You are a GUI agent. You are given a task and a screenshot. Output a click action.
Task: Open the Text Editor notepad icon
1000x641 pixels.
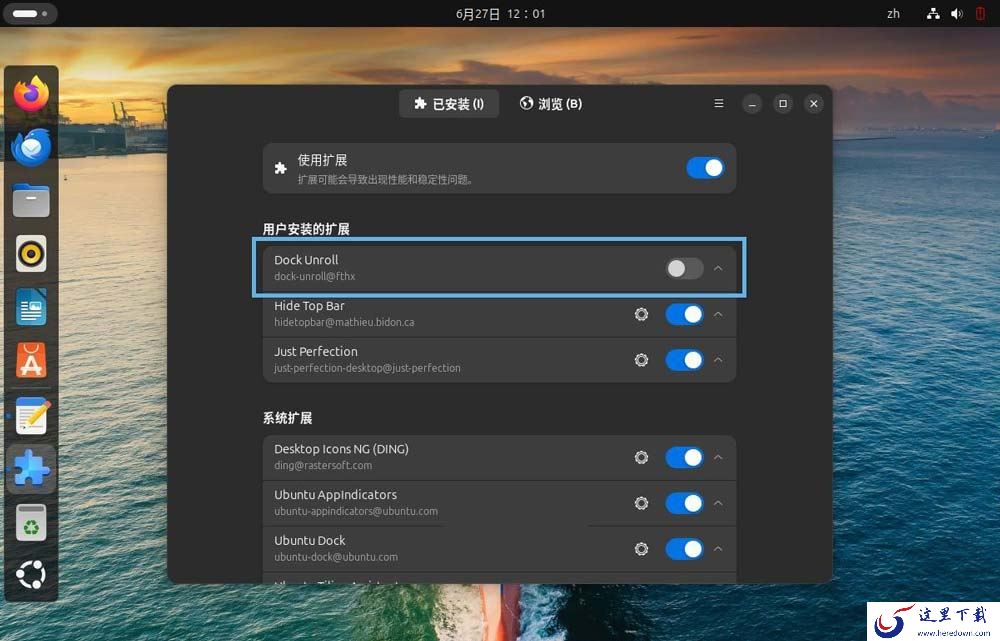click(31, 415)
